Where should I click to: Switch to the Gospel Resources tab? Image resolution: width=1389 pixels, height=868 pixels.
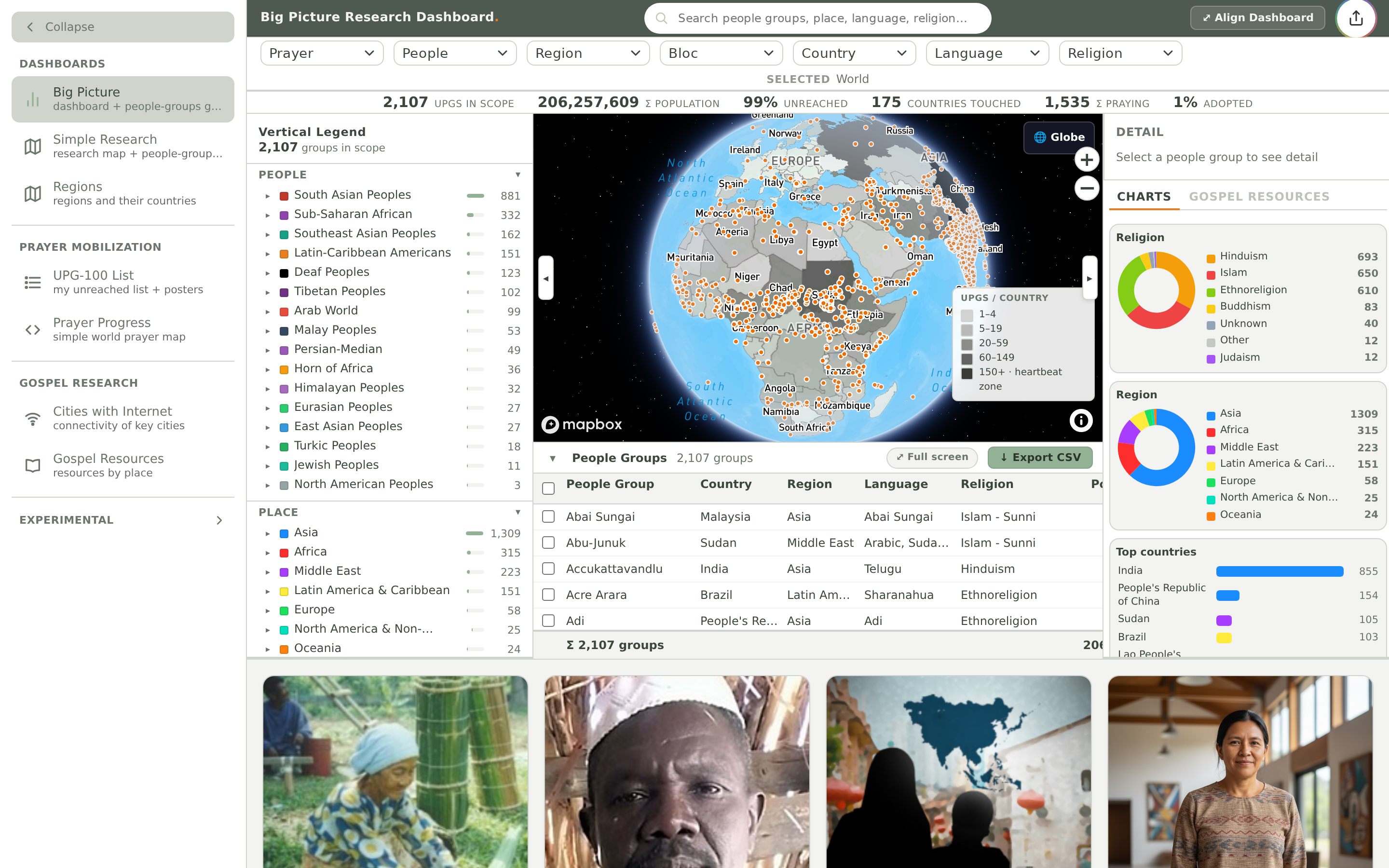pyautogui.click(x=1259, y=197)
